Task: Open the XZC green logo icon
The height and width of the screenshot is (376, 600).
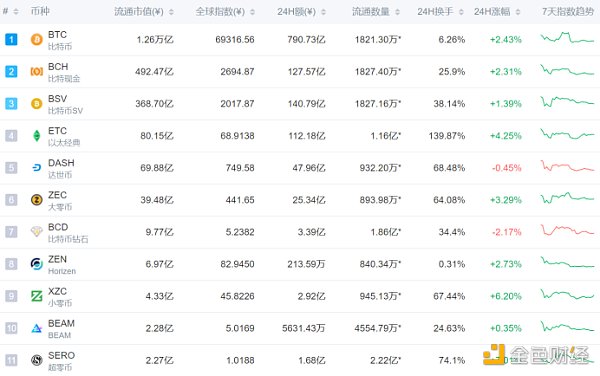Action: point(37,296)
